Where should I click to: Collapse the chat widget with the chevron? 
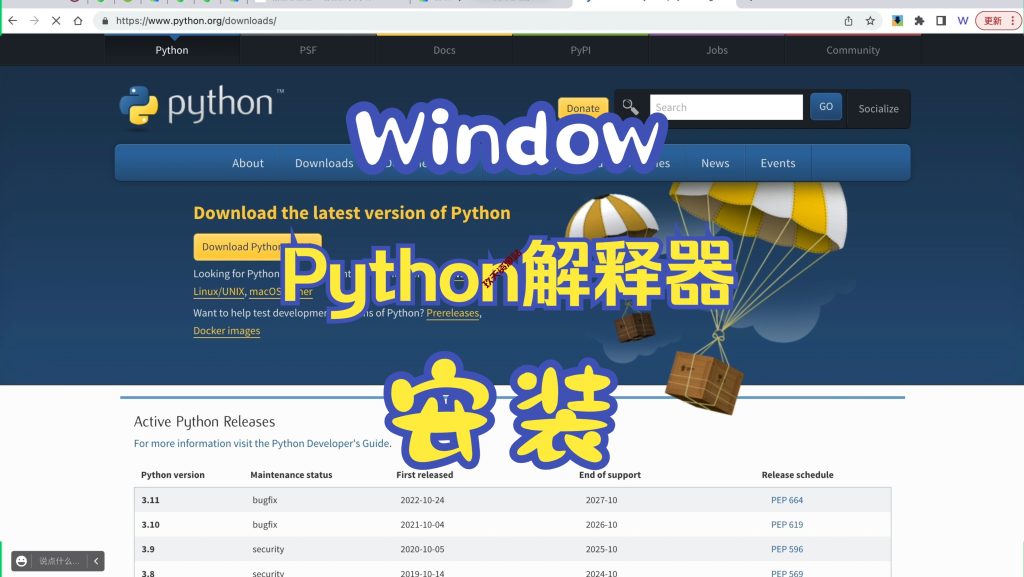pos(96,561)
